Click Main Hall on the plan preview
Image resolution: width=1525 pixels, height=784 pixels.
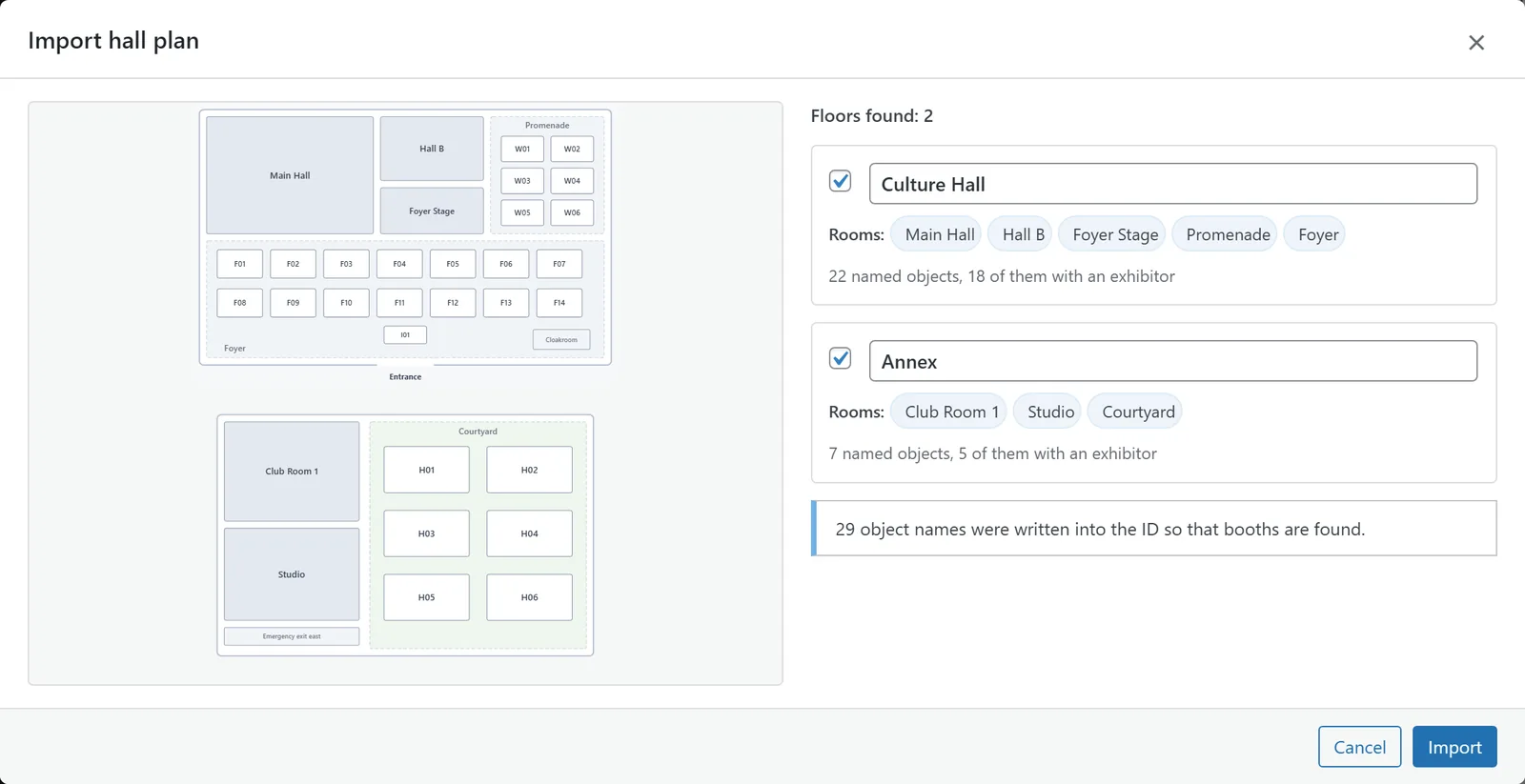click(290, 175)
